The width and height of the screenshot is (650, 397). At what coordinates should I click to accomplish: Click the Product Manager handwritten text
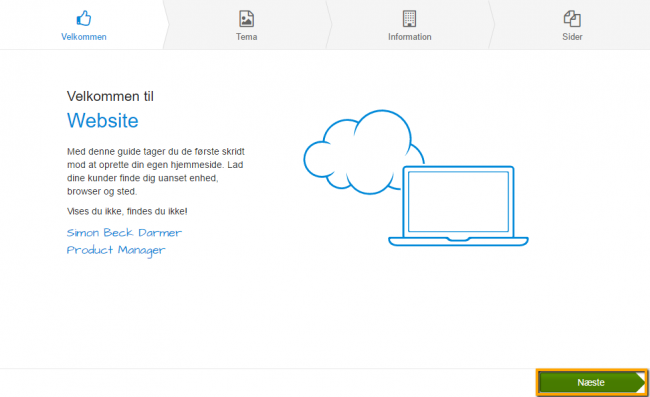[x=116, y=250]
